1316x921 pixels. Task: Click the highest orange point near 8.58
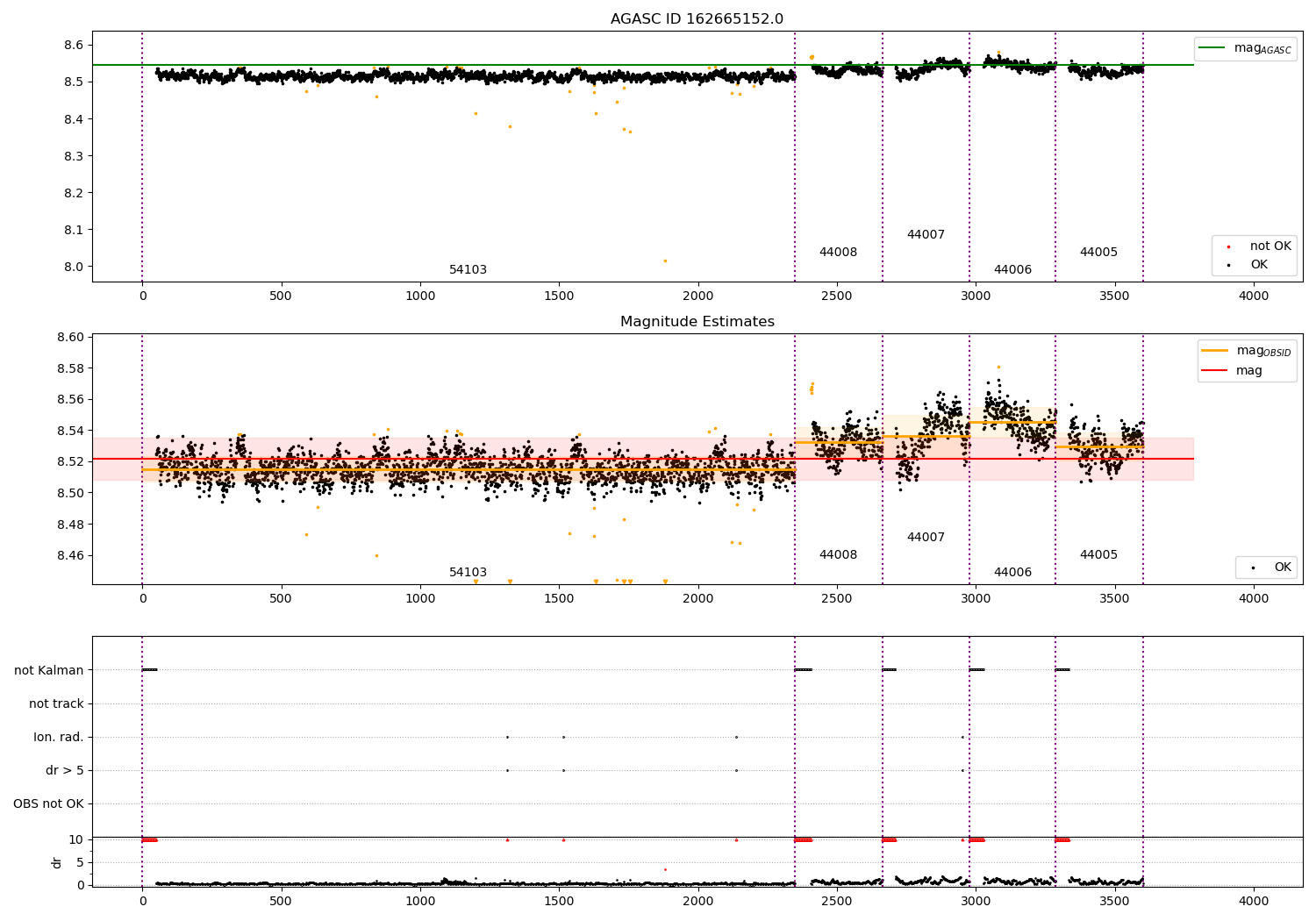click(998, 367)
